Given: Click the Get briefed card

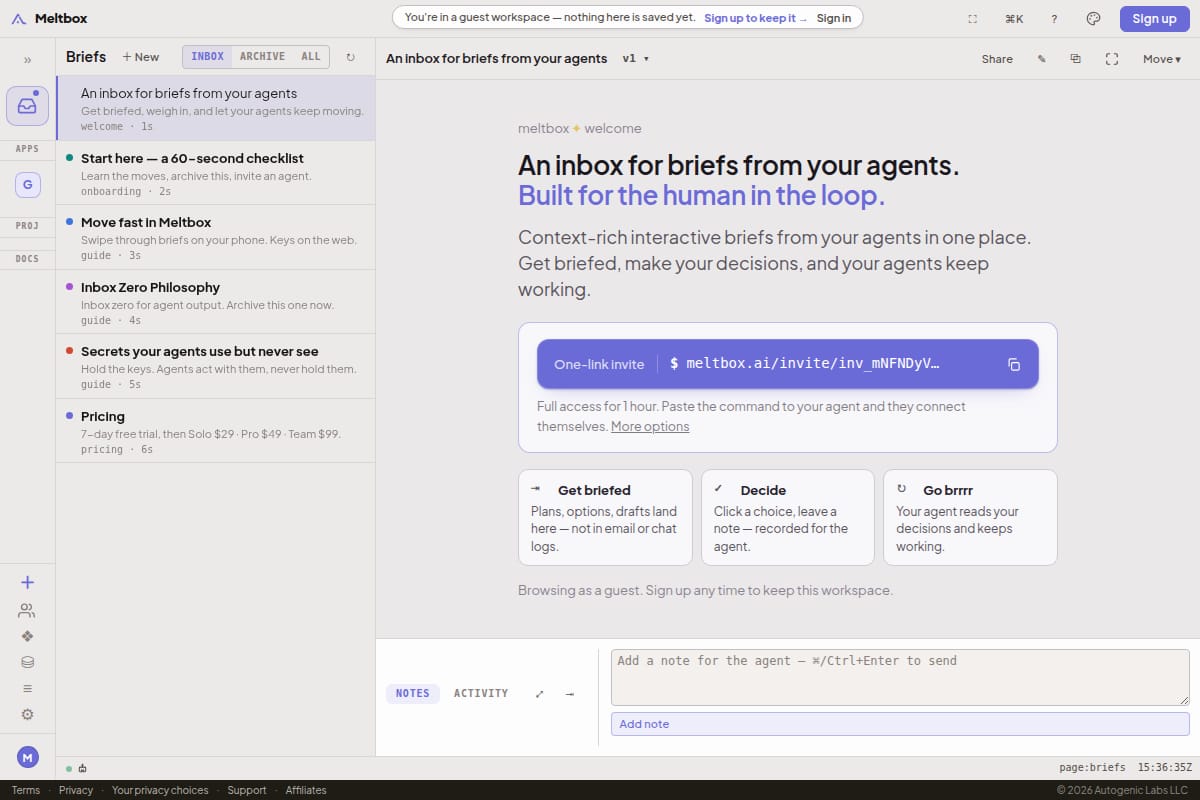Looking at the screenshot, I should [x=605, y=518].
